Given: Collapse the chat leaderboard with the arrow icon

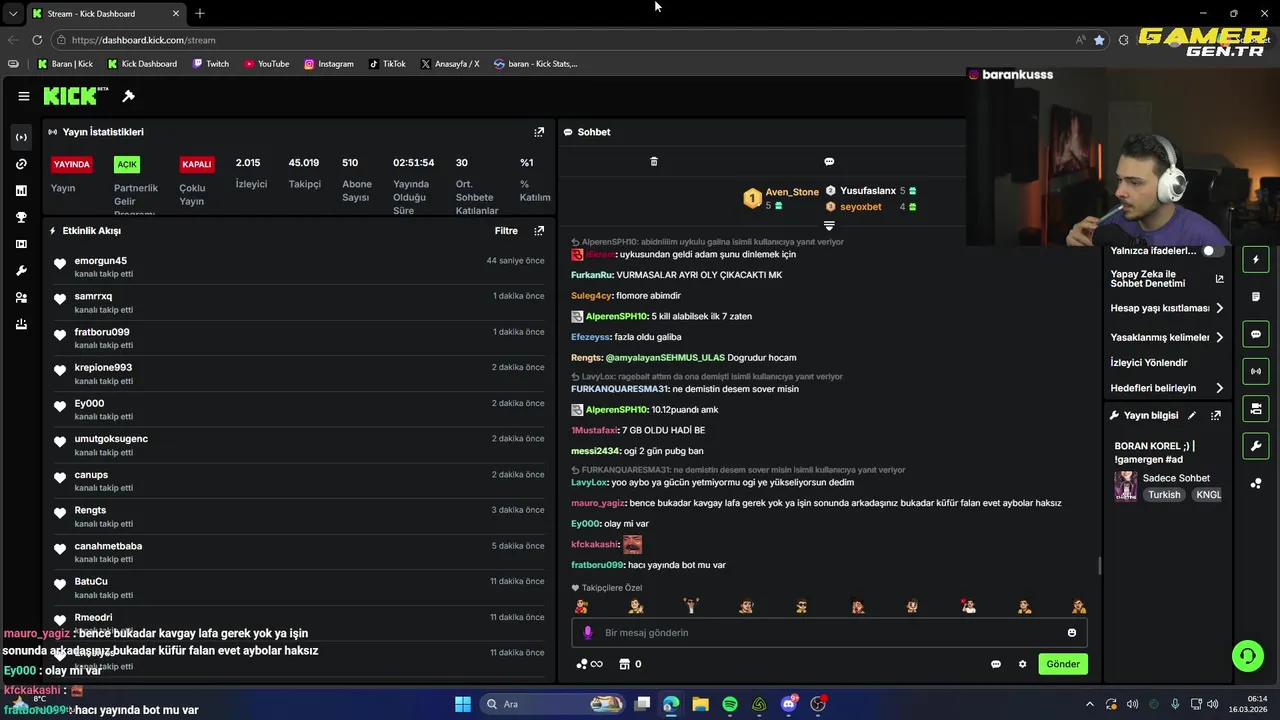Looking at the screenshot, I should tap(829, 225).
